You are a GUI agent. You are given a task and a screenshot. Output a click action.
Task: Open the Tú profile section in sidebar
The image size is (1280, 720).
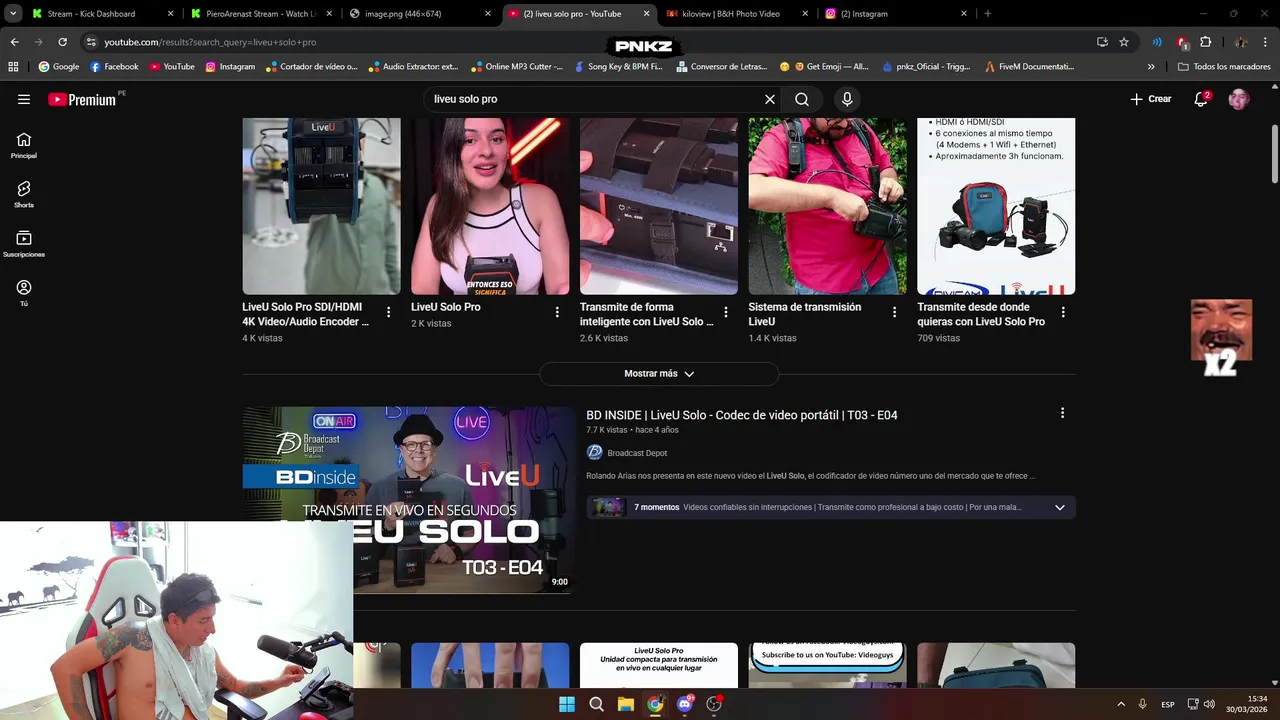[x=24, y=293]
